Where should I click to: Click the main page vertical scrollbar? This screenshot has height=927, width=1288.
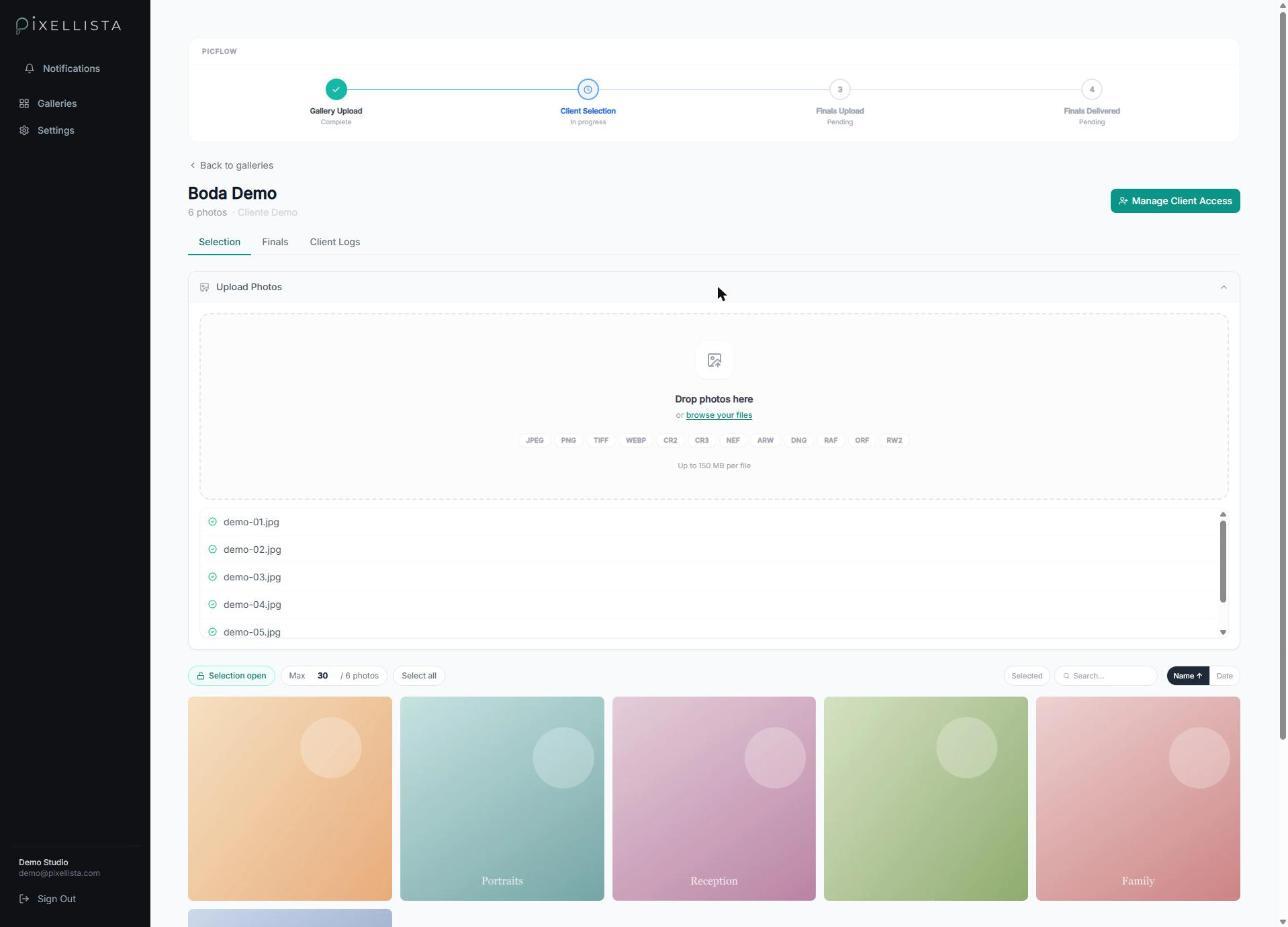coord(1282,375)
